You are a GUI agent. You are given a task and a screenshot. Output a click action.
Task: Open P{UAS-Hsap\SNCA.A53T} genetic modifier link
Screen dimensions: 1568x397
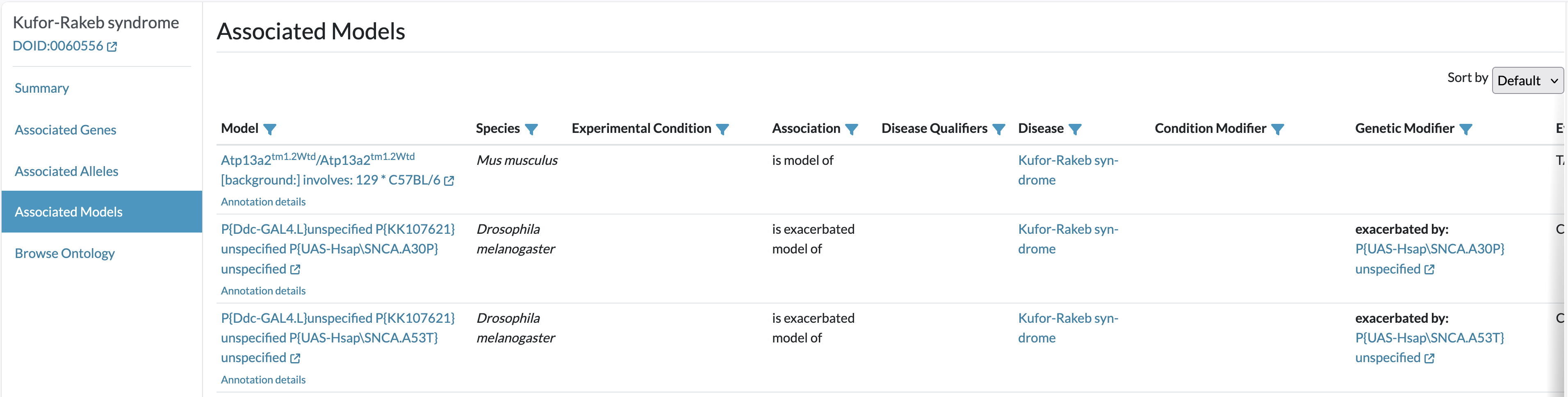pyautogui.click(x=1429, y=348)
